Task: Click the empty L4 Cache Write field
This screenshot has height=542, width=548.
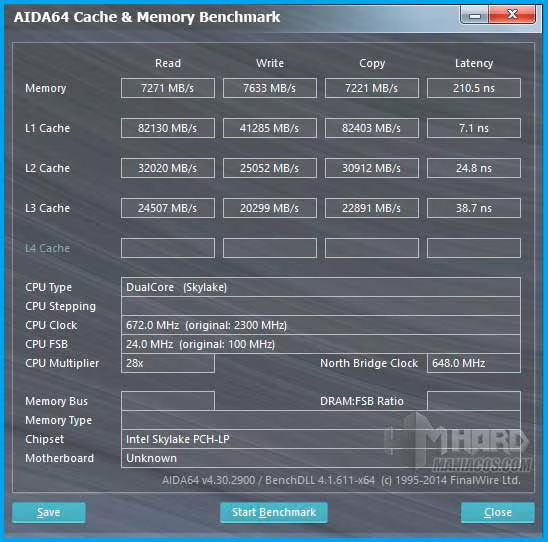Action: (270, 248)
